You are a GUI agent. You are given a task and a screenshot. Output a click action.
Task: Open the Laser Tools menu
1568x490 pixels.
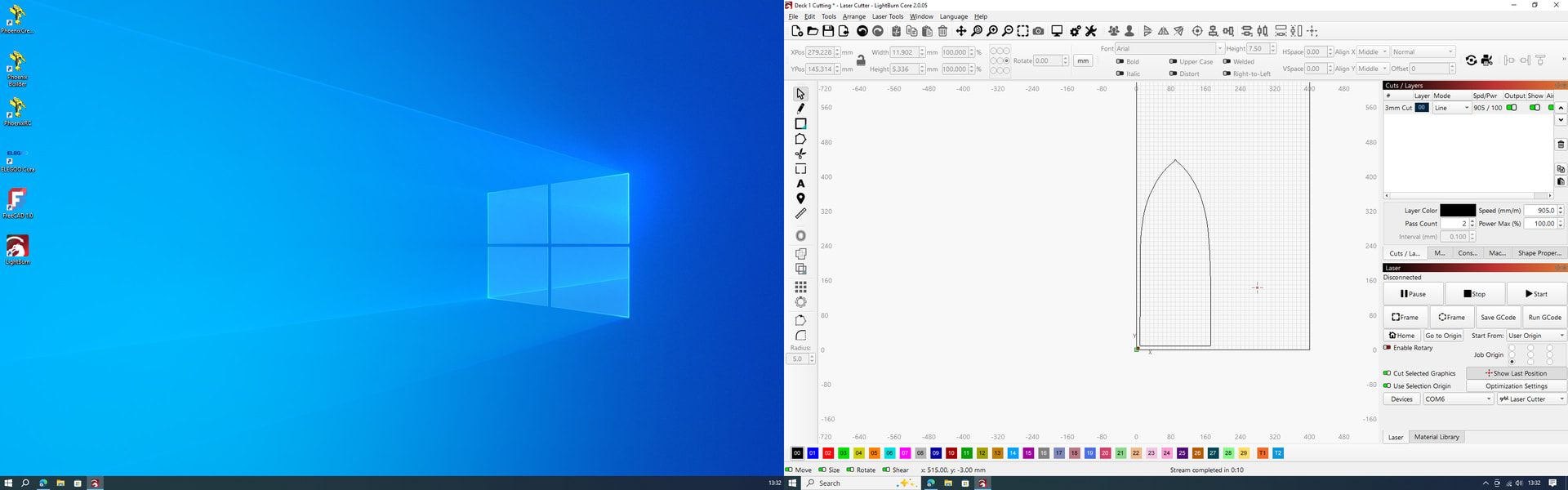pyautogui.click(x=887, y=16)
